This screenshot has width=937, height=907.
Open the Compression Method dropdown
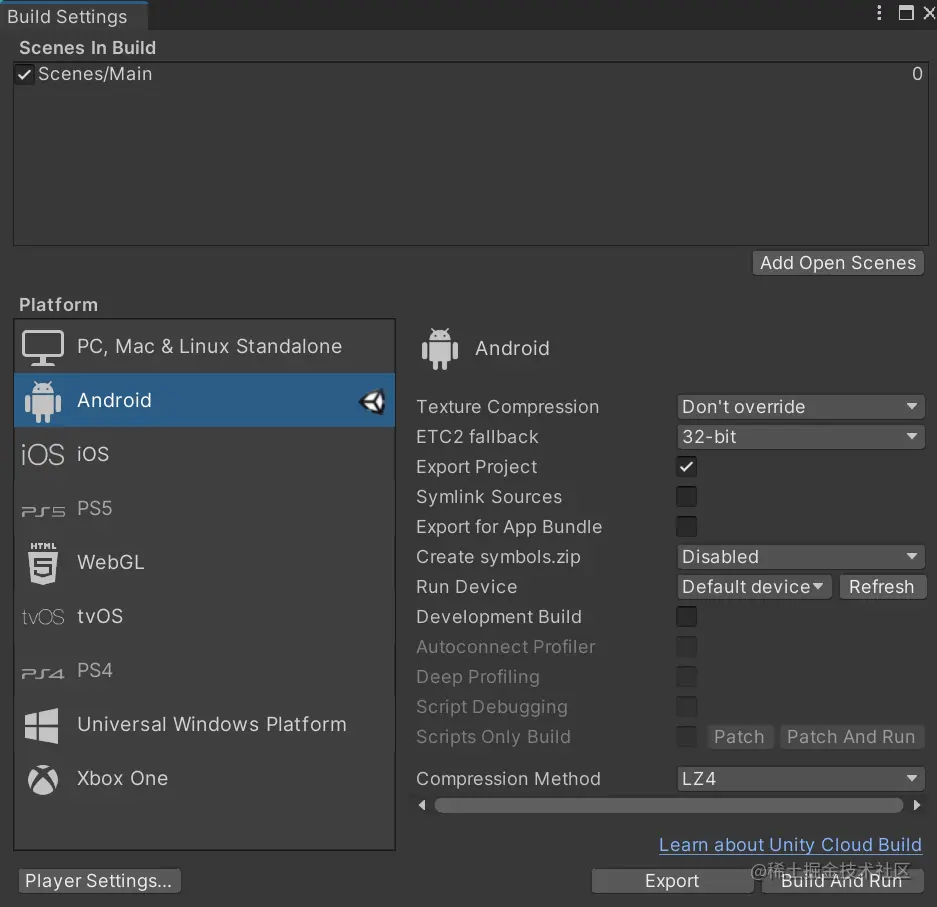(799, 778)
